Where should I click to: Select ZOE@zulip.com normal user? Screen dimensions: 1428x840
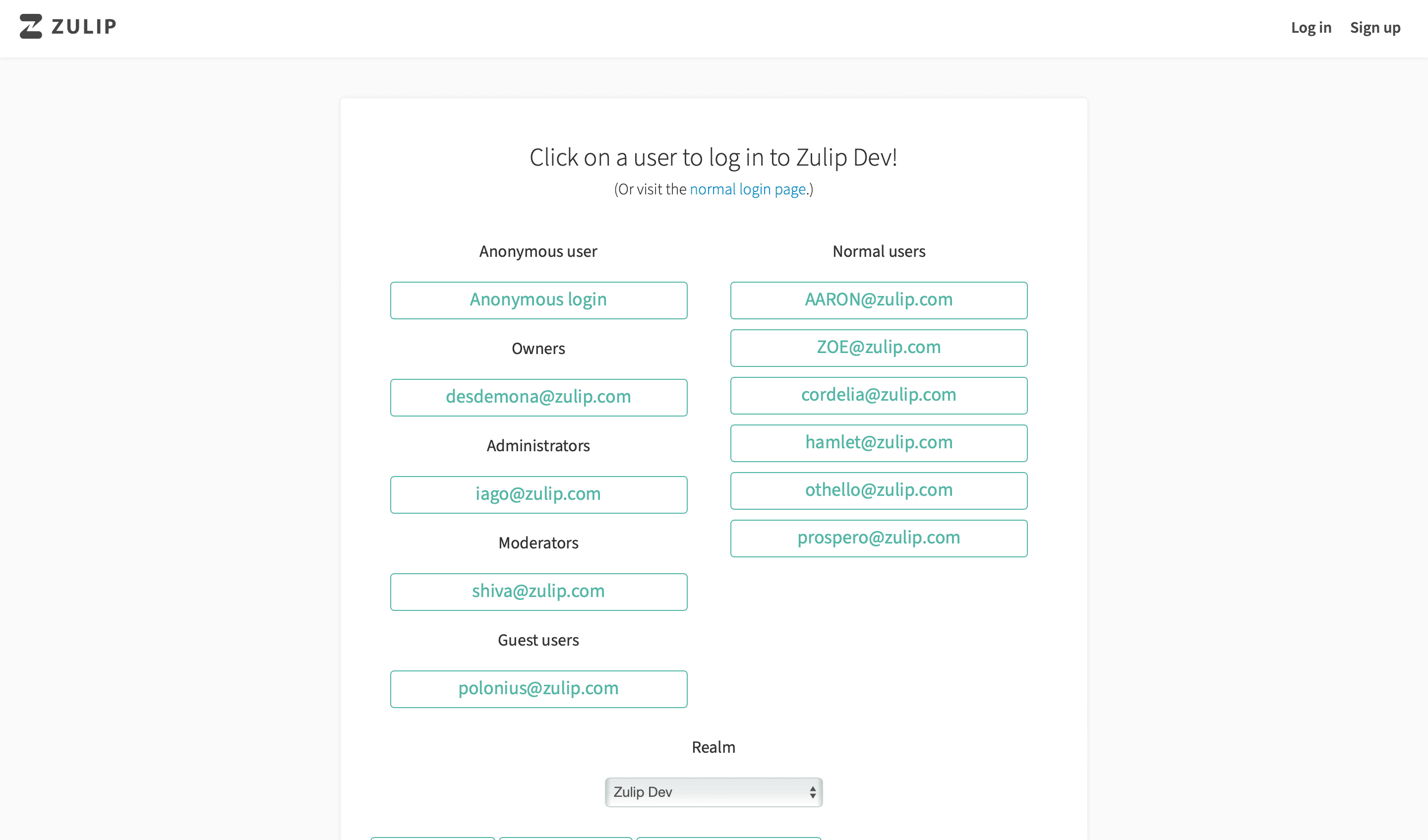(x=878, y=347)
